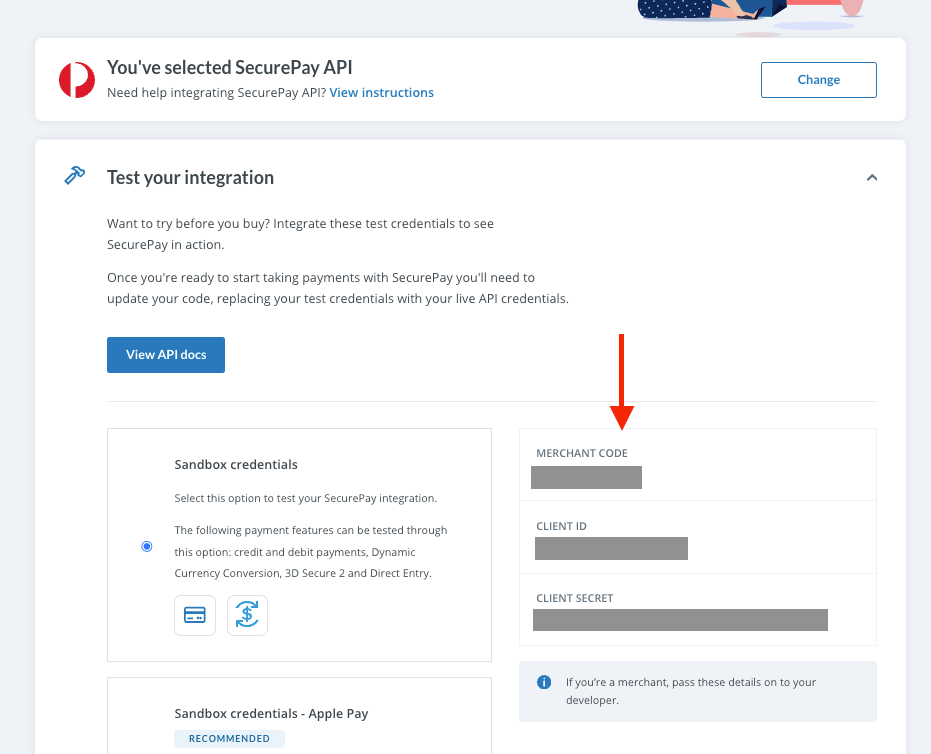Screen dimensions: 931x754
Task: Follow the View instructions link
Action: click(x=381, y=92)
